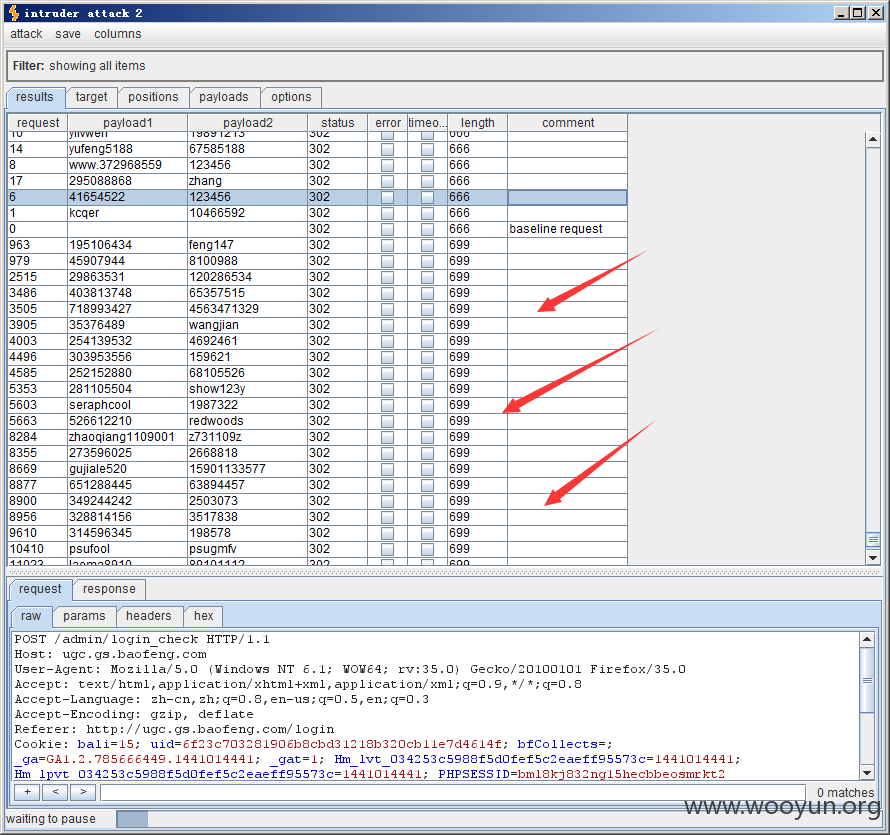
Task: Toggle timeout checkbox for request 5603
Action: coord(427,405)
